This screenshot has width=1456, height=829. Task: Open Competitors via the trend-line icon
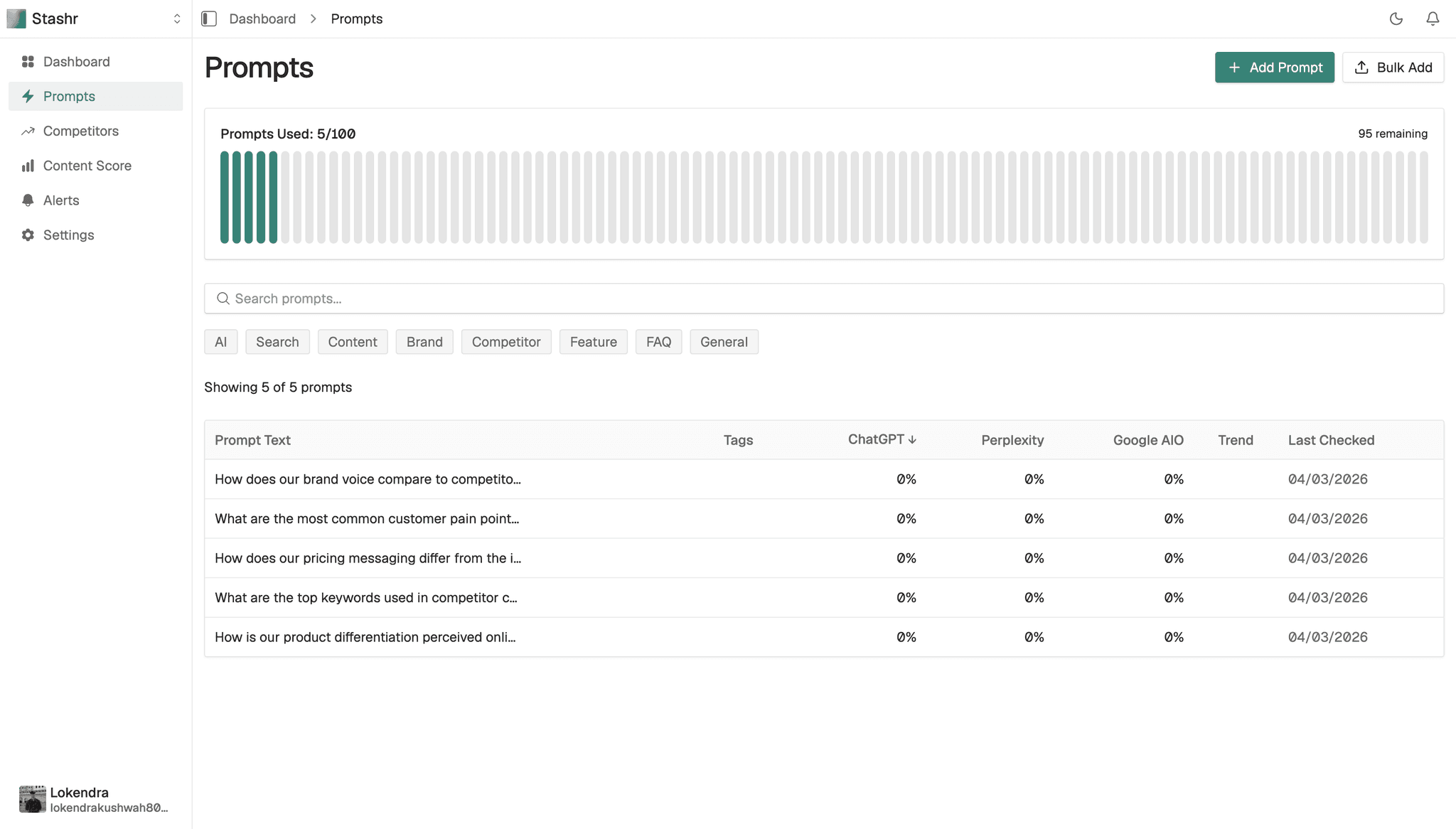[28, 131]
